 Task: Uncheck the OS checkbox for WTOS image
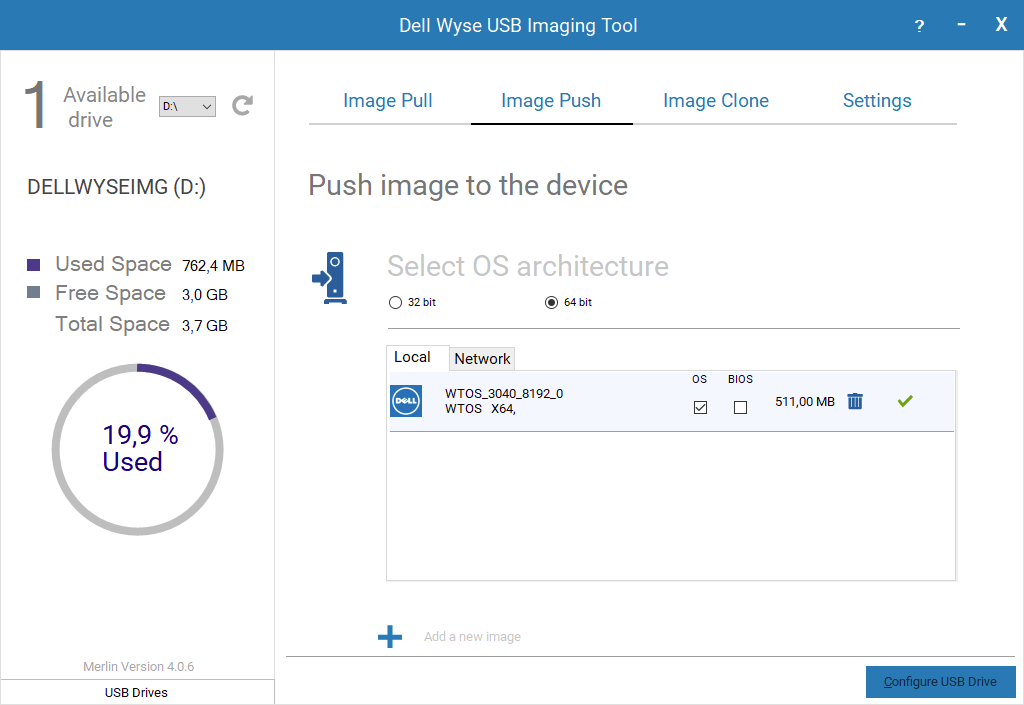point(700,407)
